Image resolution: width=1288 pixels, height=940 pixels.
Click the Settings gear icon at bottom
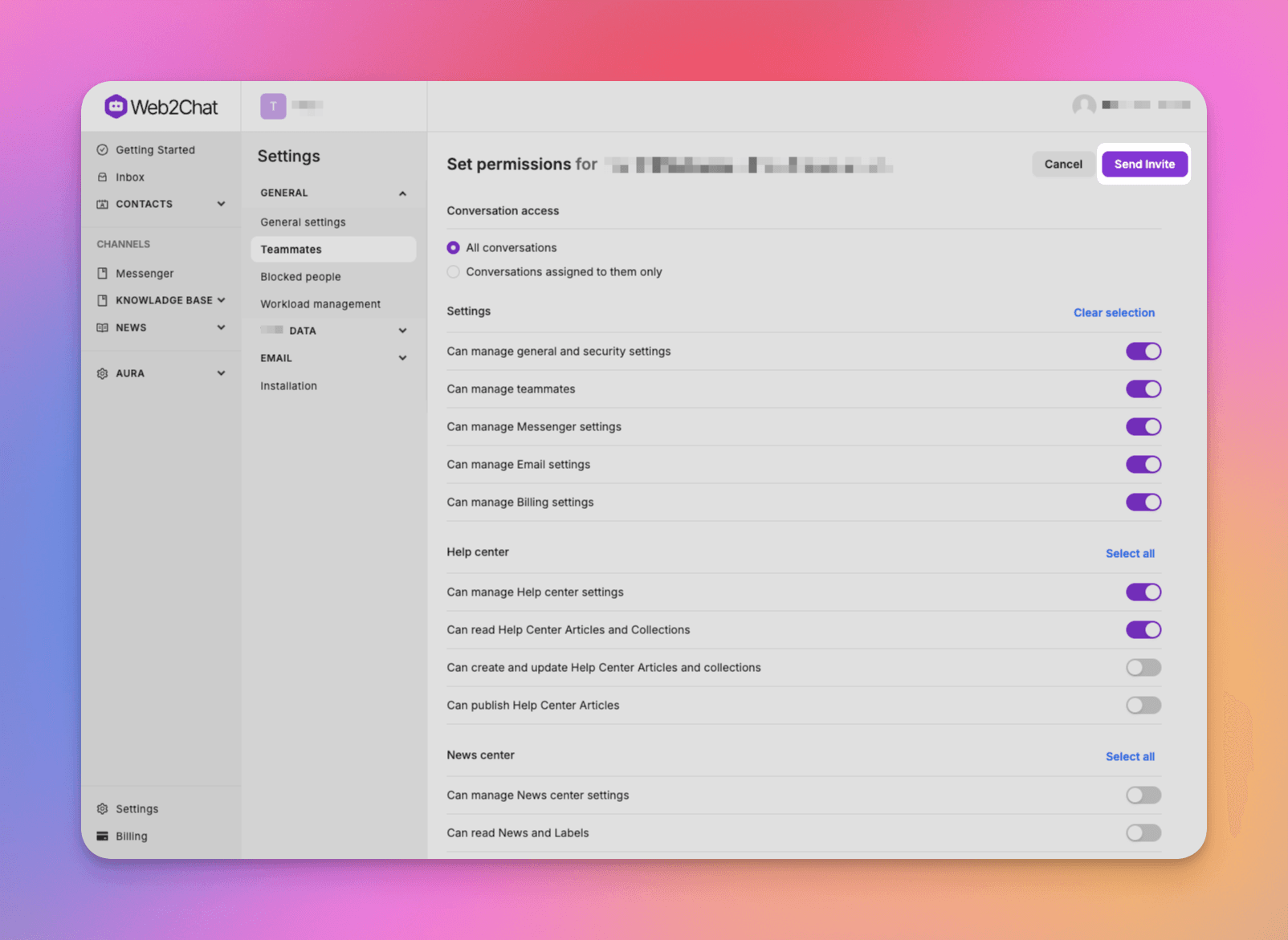coord(102,808)
